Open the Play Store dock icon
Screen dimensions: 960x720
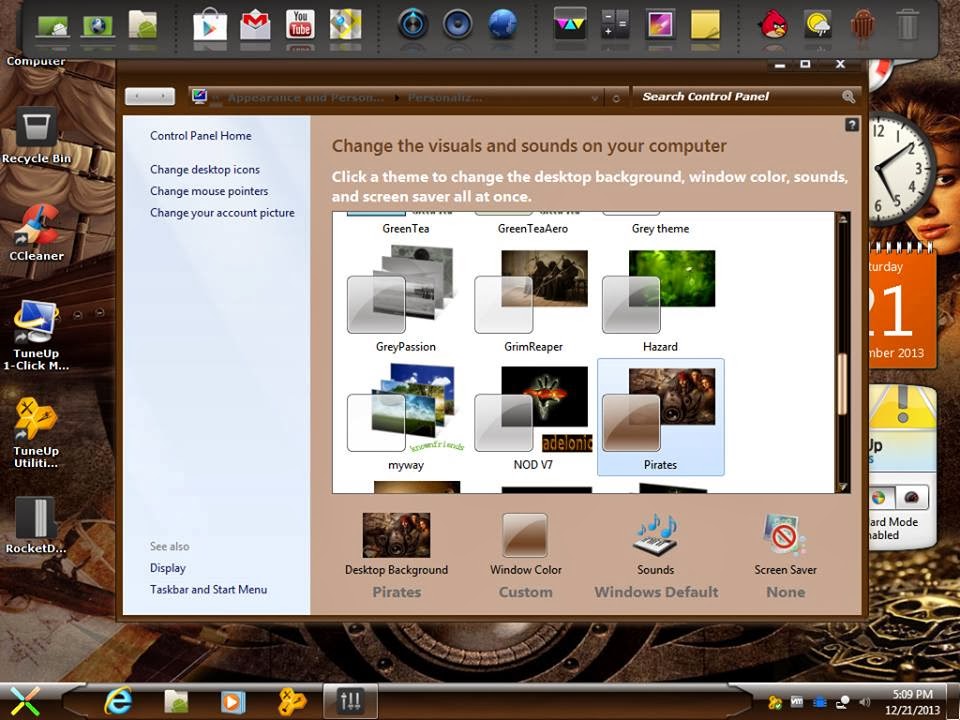[210, 26]
